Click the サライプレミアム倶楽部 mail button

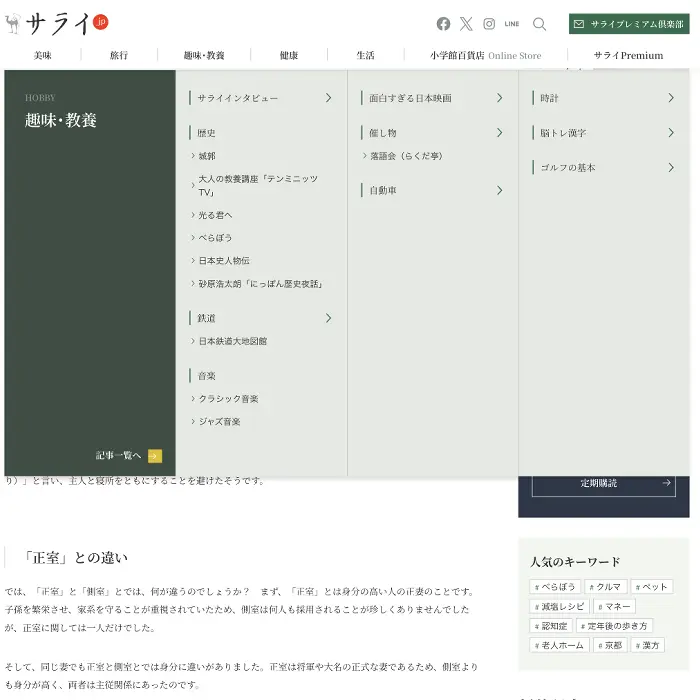pyautogui.click(x=629, y=24)
